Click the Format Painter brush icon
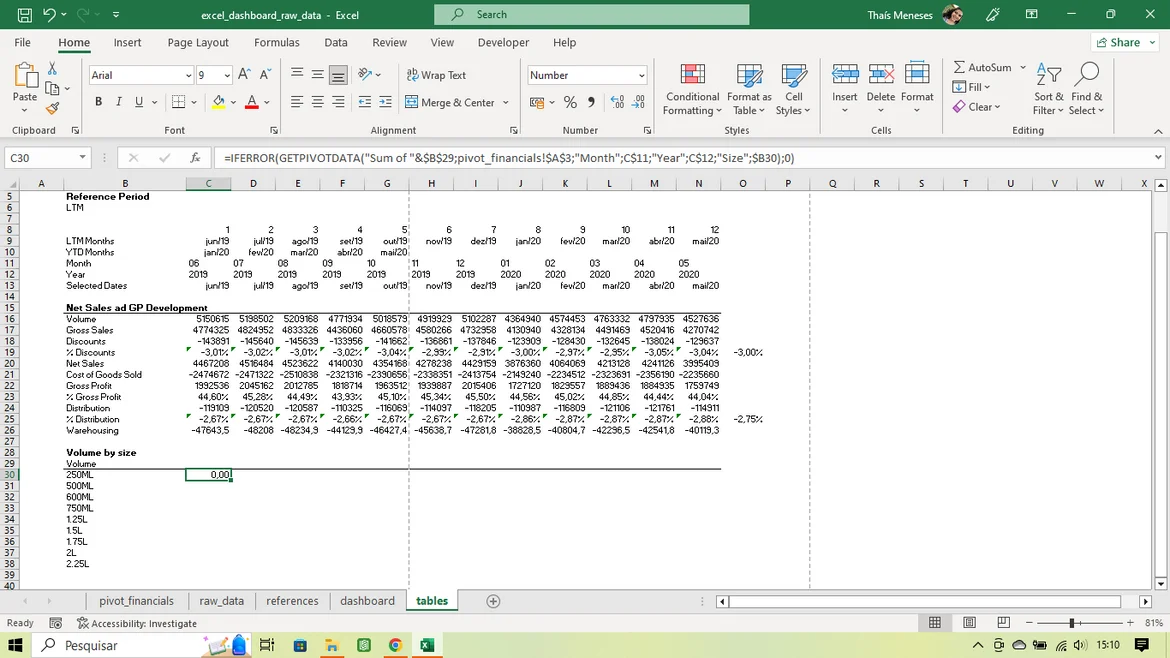Image resolution: width=1170 pixels, height=658 pixels. pyautogui.click(x=53, y=108)
